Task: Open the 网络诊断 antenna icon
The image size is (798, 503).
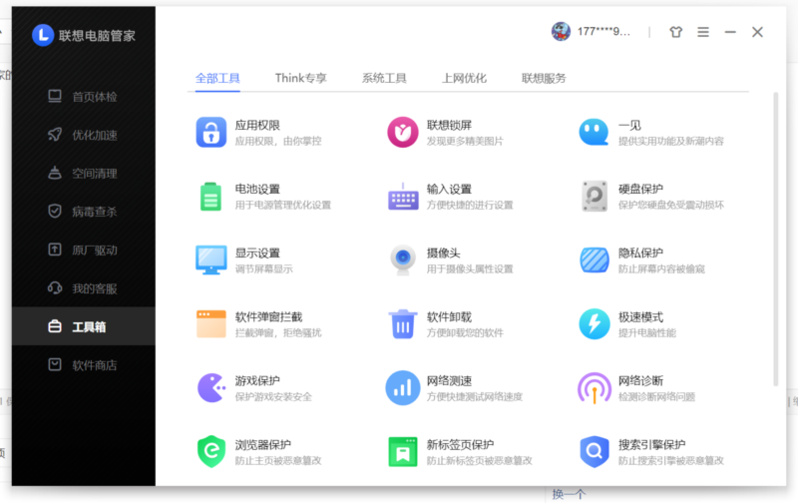Action: [x=594, y=388]
